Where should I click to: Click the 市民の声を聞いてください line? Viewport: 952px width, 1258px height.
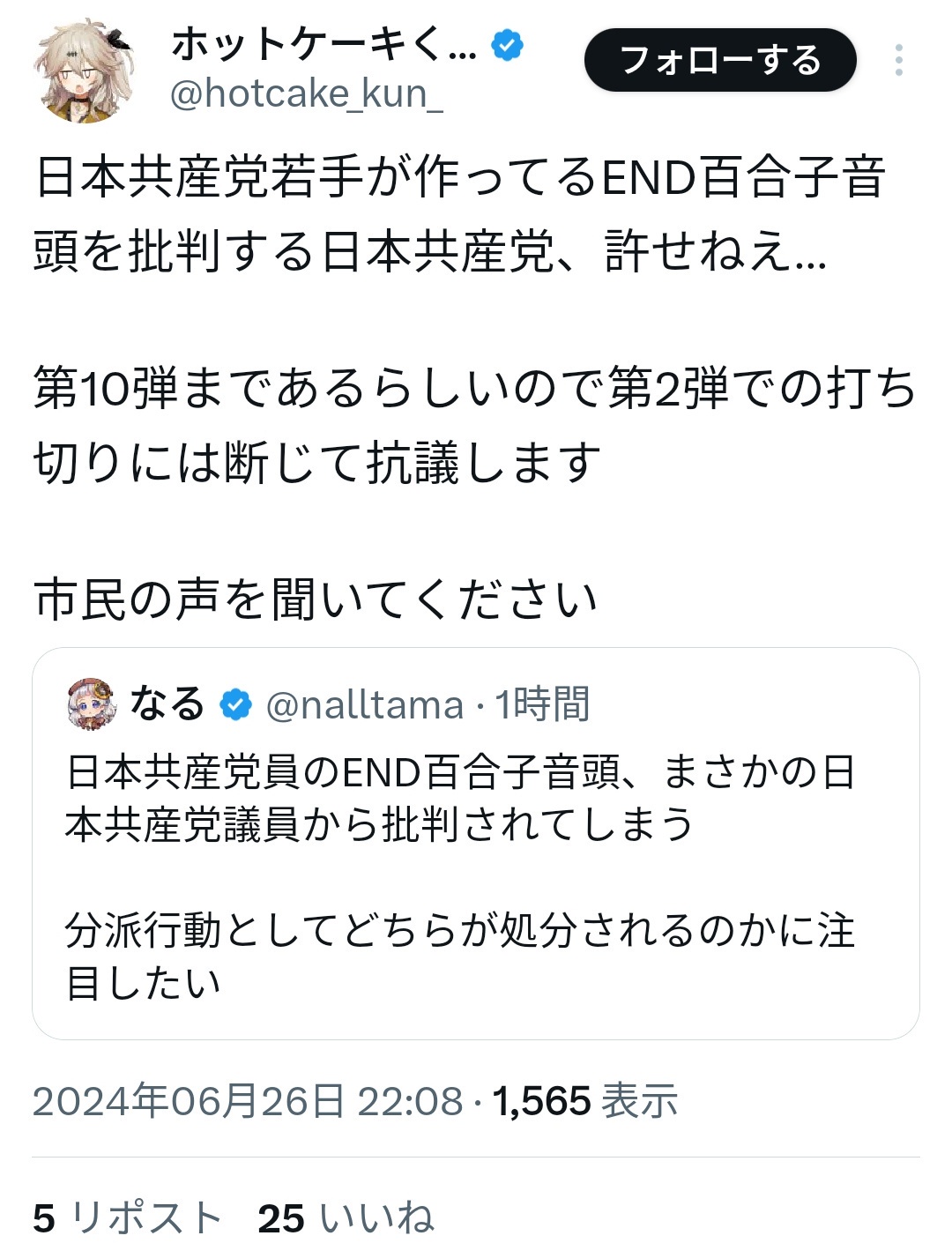(316, 600)
